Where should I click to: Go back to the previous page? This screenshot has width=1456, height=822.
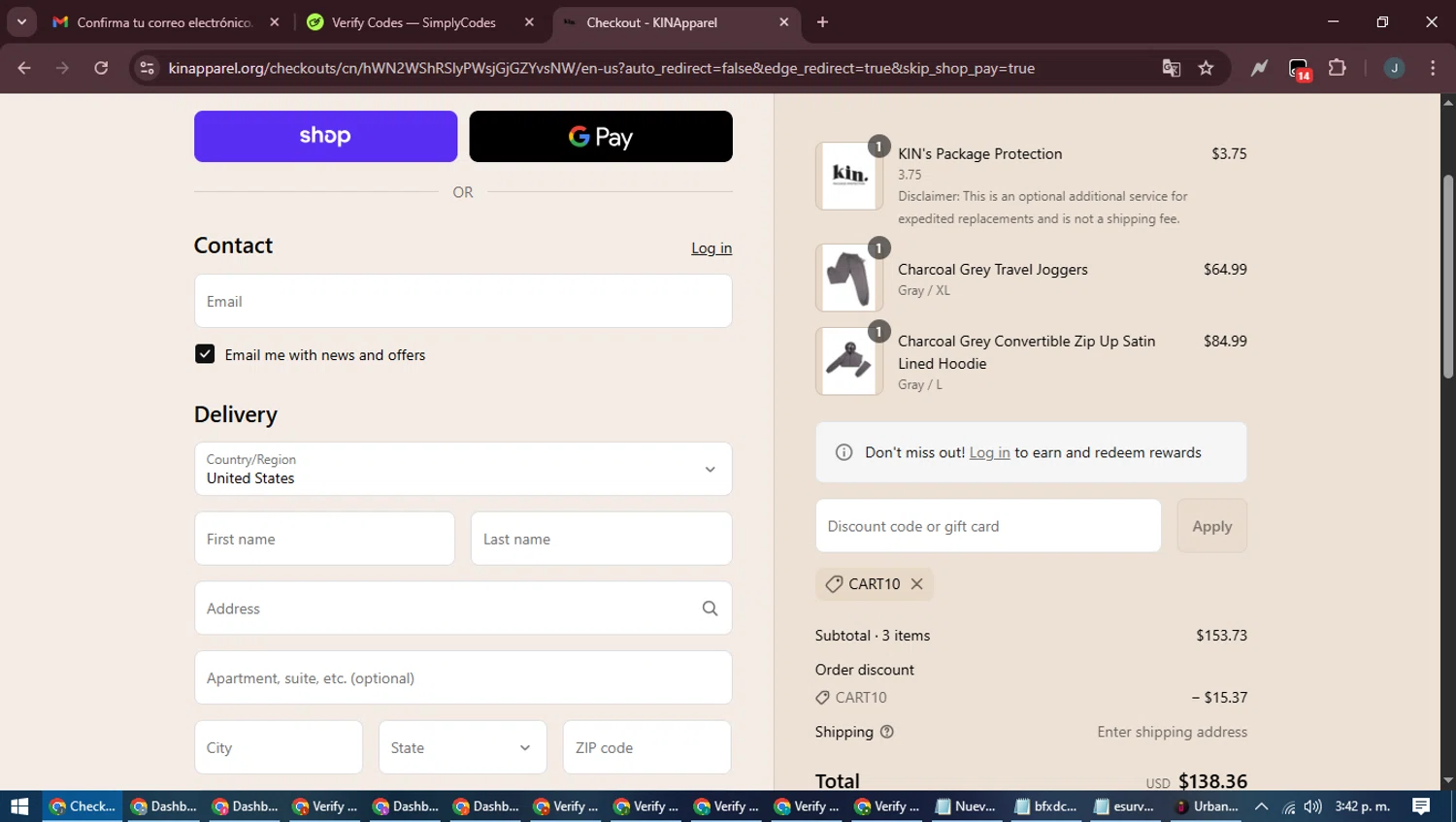(x=24, y=68)
